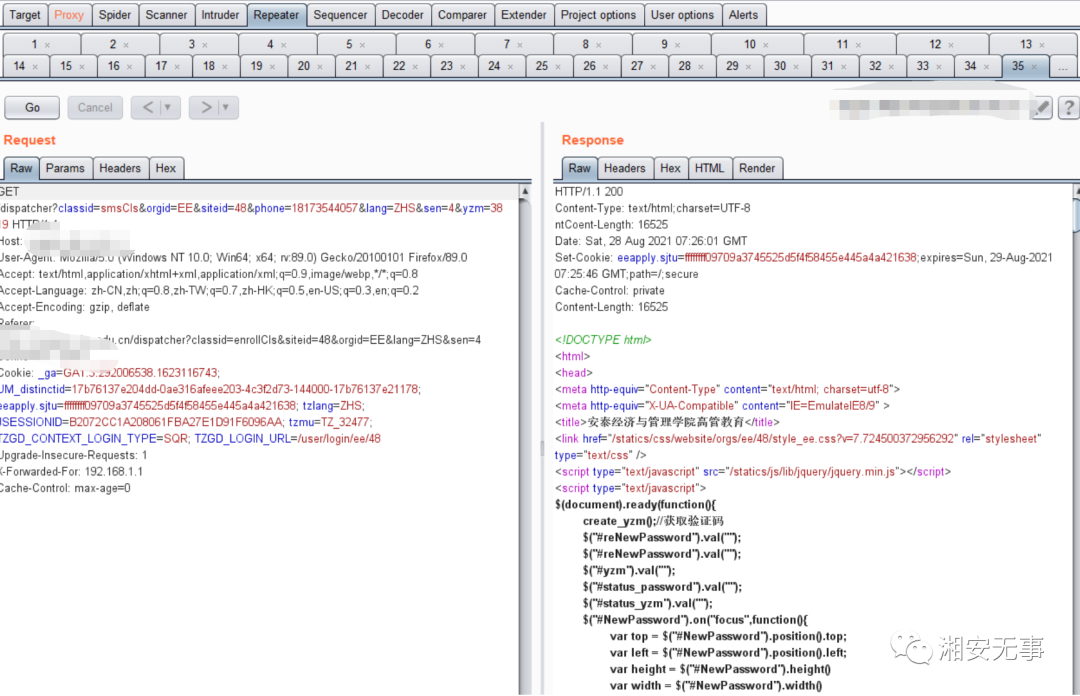
Task: Go to the Sequencer tab
Action: coord(340,14)
